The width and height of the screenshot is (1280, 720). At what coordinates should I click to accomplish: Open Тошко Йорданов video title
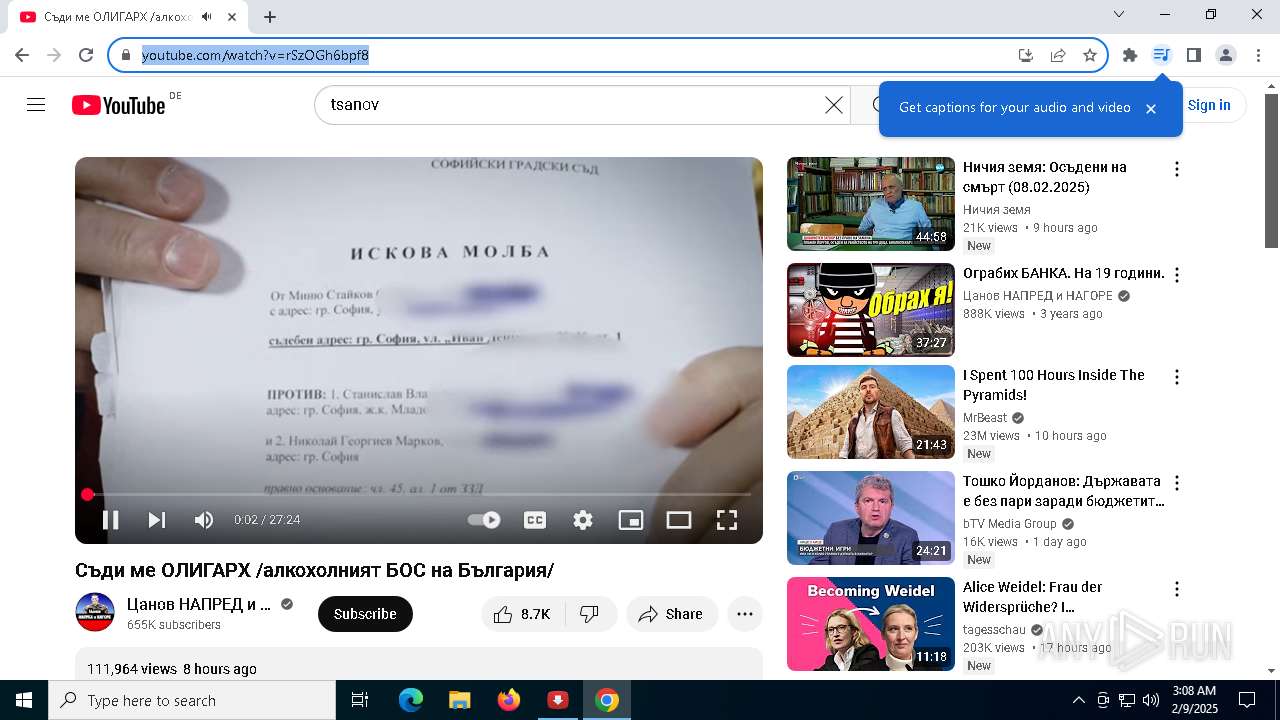tap(1063, 491)
